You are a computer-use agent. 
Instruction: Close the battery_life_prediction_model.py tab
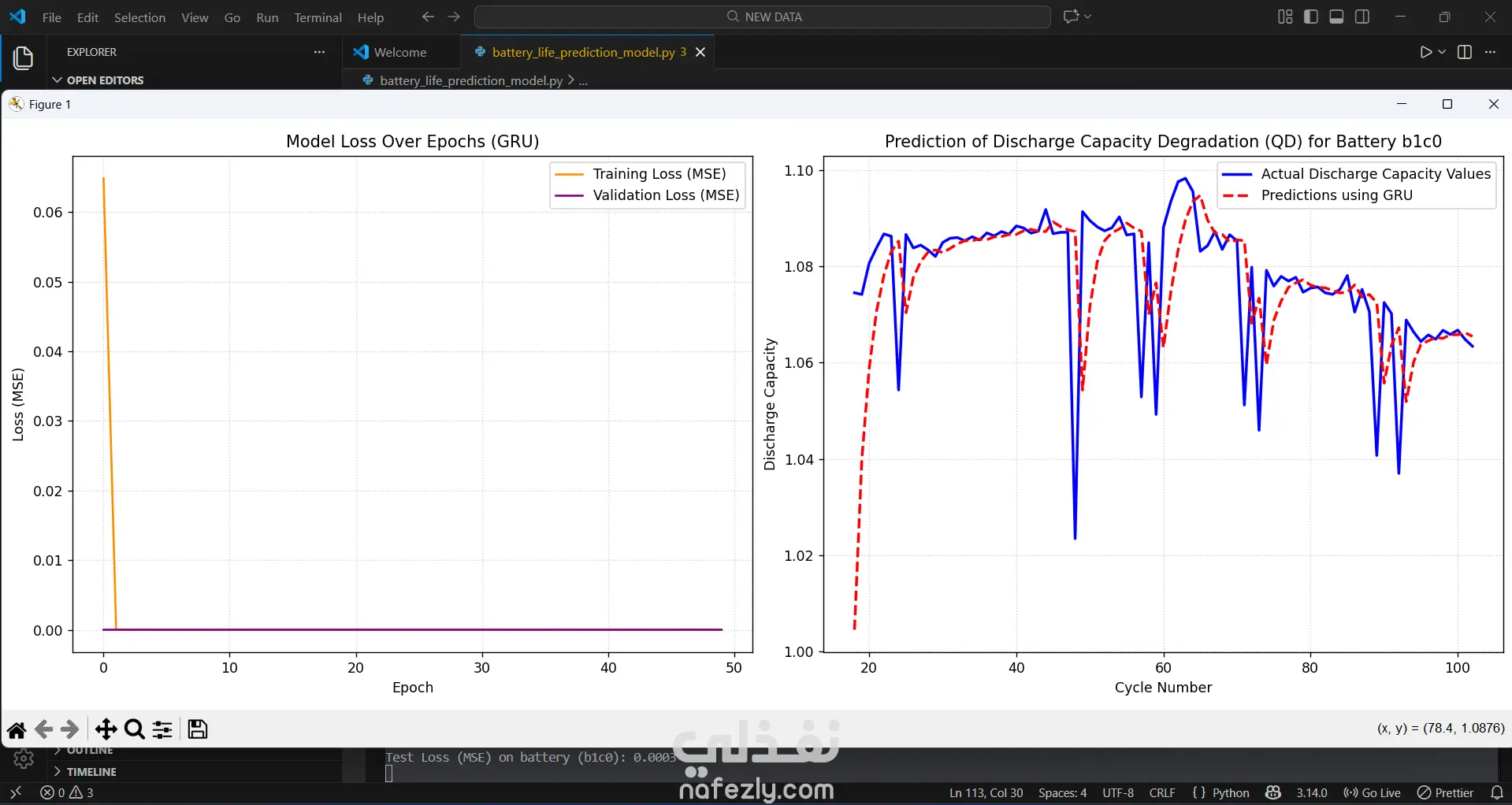700,52
